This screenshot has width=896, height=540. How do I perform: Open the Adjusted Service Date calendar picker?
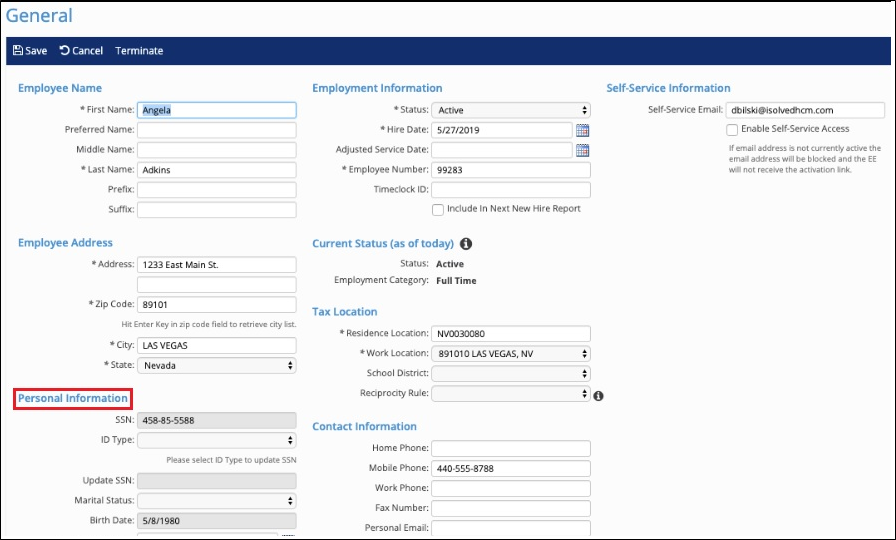(x=583, y=150)
